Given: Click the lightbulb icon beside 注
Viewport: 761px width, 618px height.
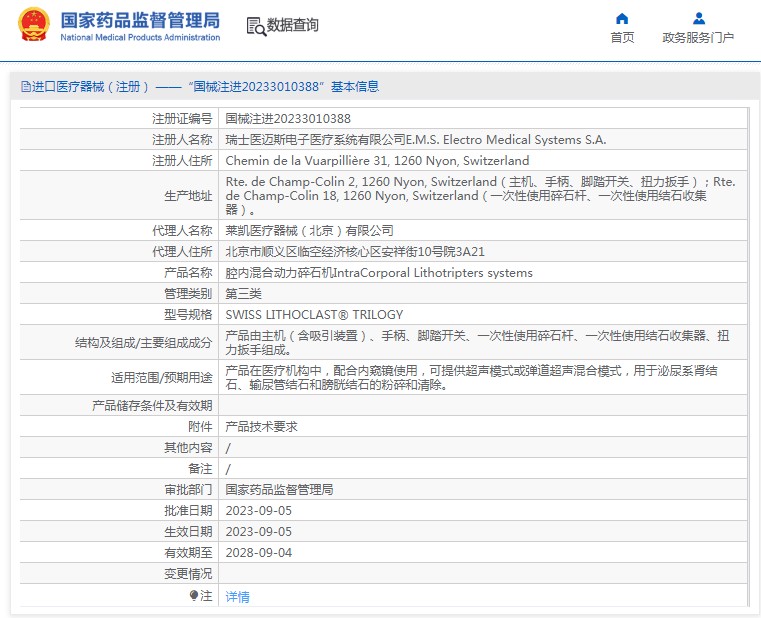Looking at the screenshot, I should pyautogui.click(x=195, y=596).
